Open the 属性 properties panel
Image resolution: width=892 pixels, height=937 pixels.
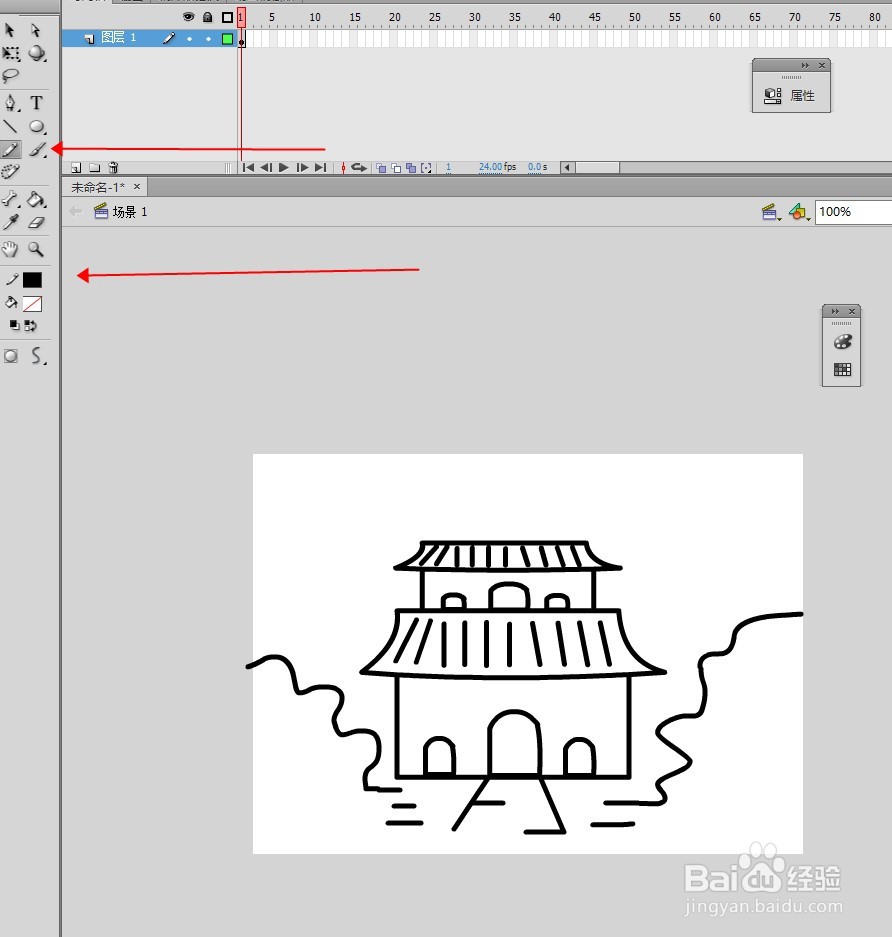click(x=791, y=95)
